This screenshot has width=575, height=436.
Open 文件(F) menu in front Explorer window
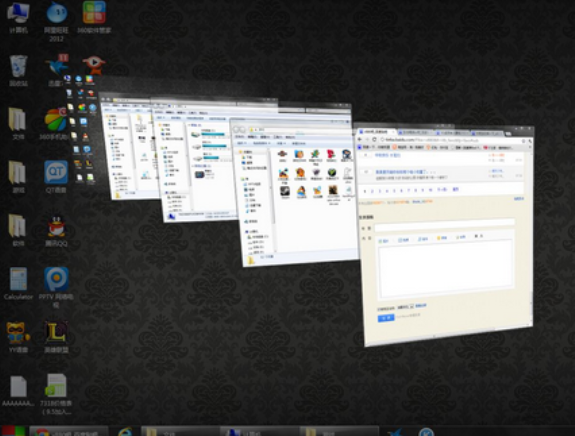coord(241,137)
